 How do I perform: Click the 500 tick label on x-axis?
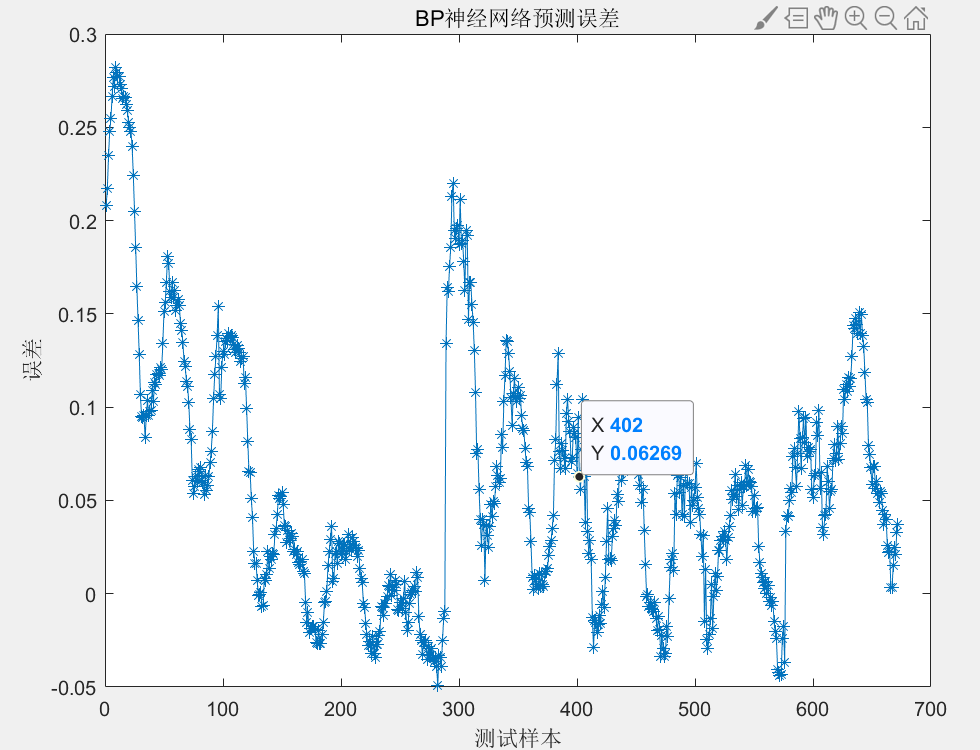(695, 709)
